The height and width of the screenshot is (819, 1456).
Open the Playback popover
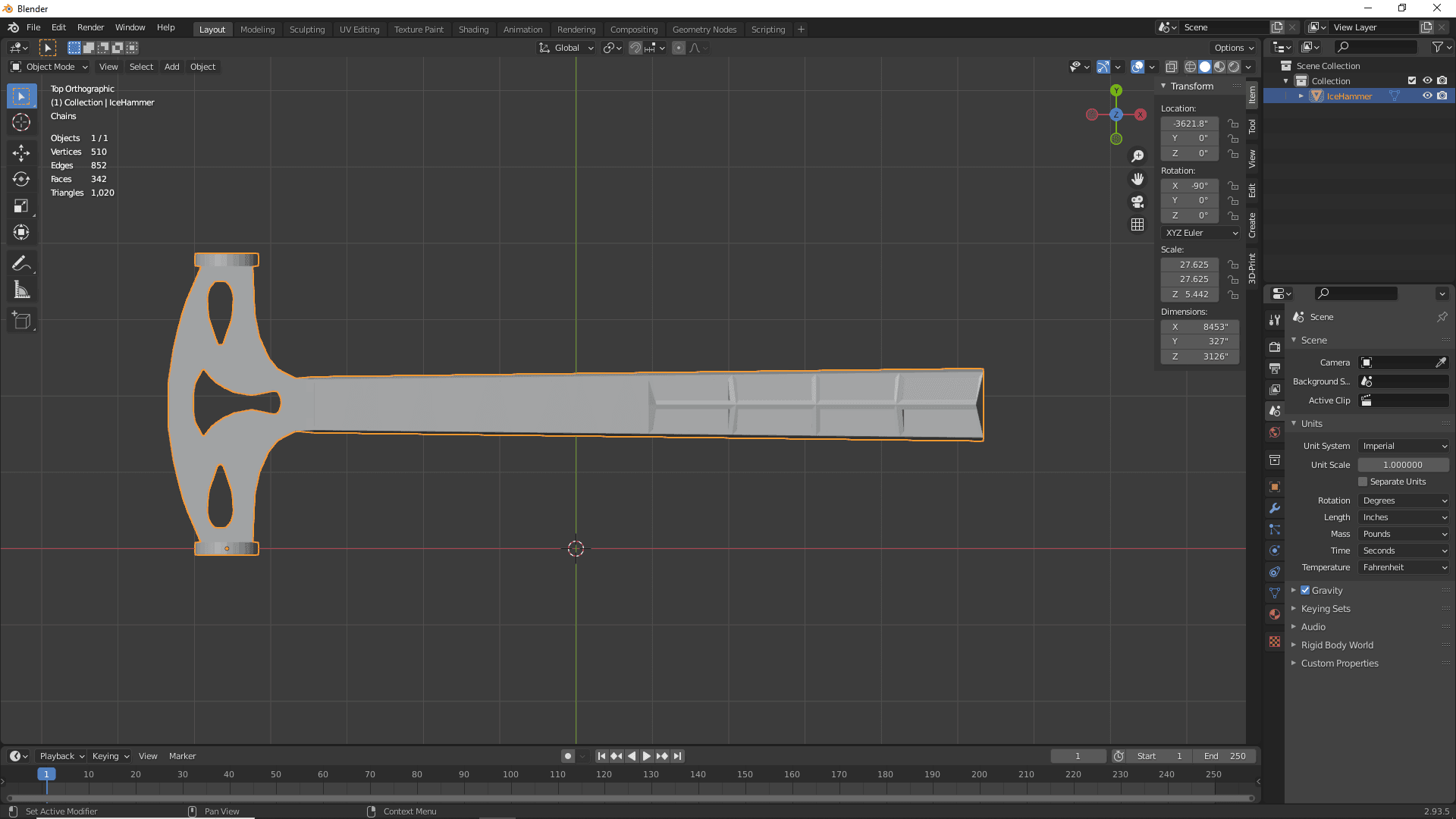pos(61,756)
